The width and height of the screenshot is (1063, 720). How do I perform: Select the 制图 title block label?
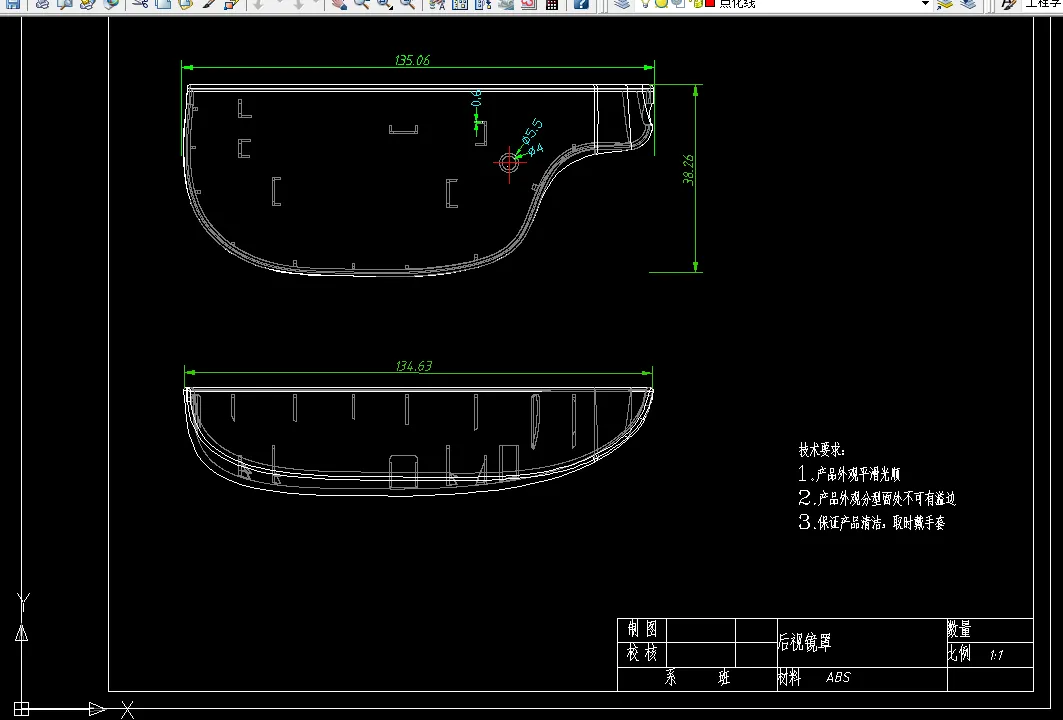(642, 629)
